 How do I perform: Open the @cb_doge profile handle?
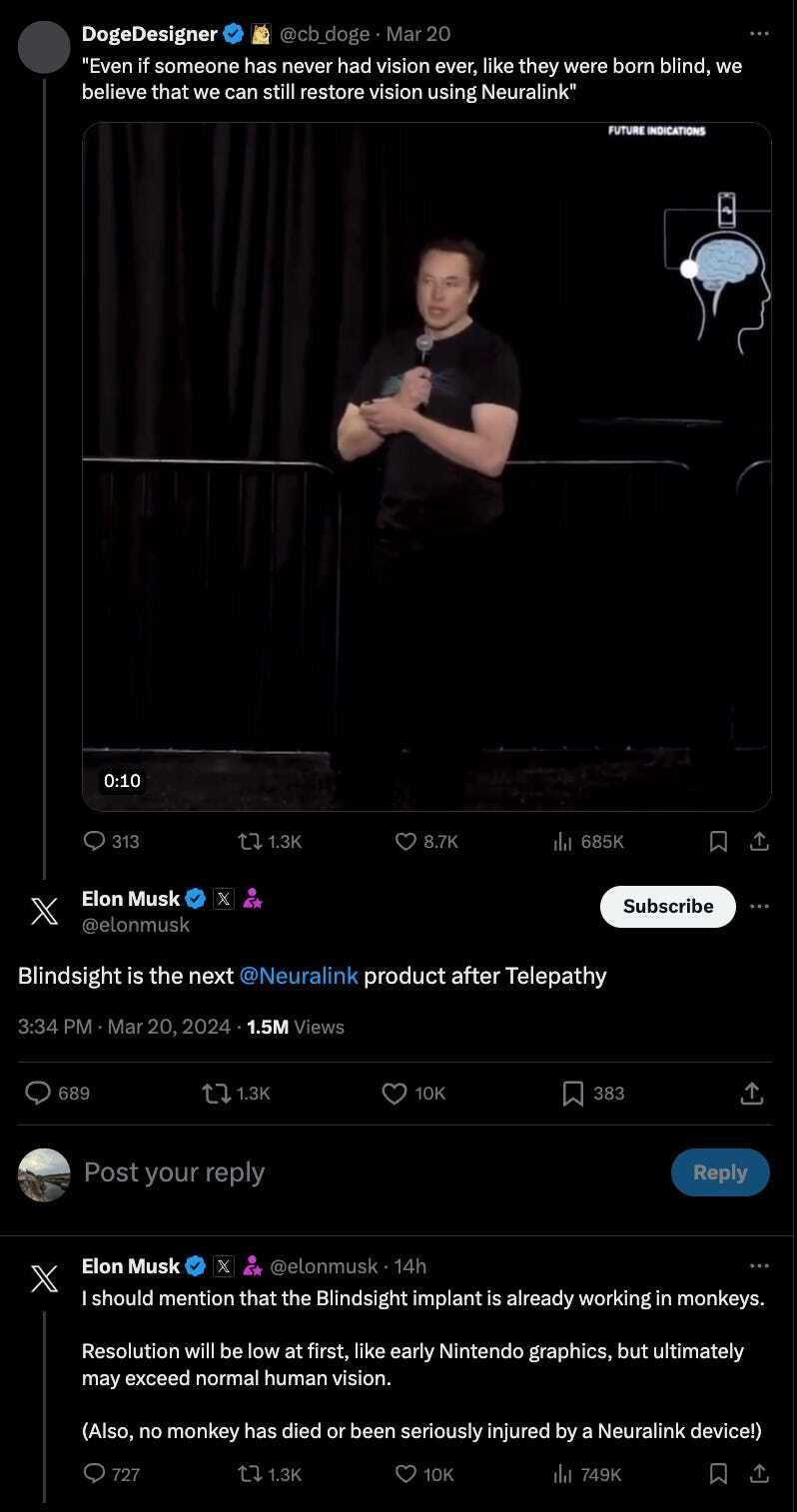pos(324,34)
